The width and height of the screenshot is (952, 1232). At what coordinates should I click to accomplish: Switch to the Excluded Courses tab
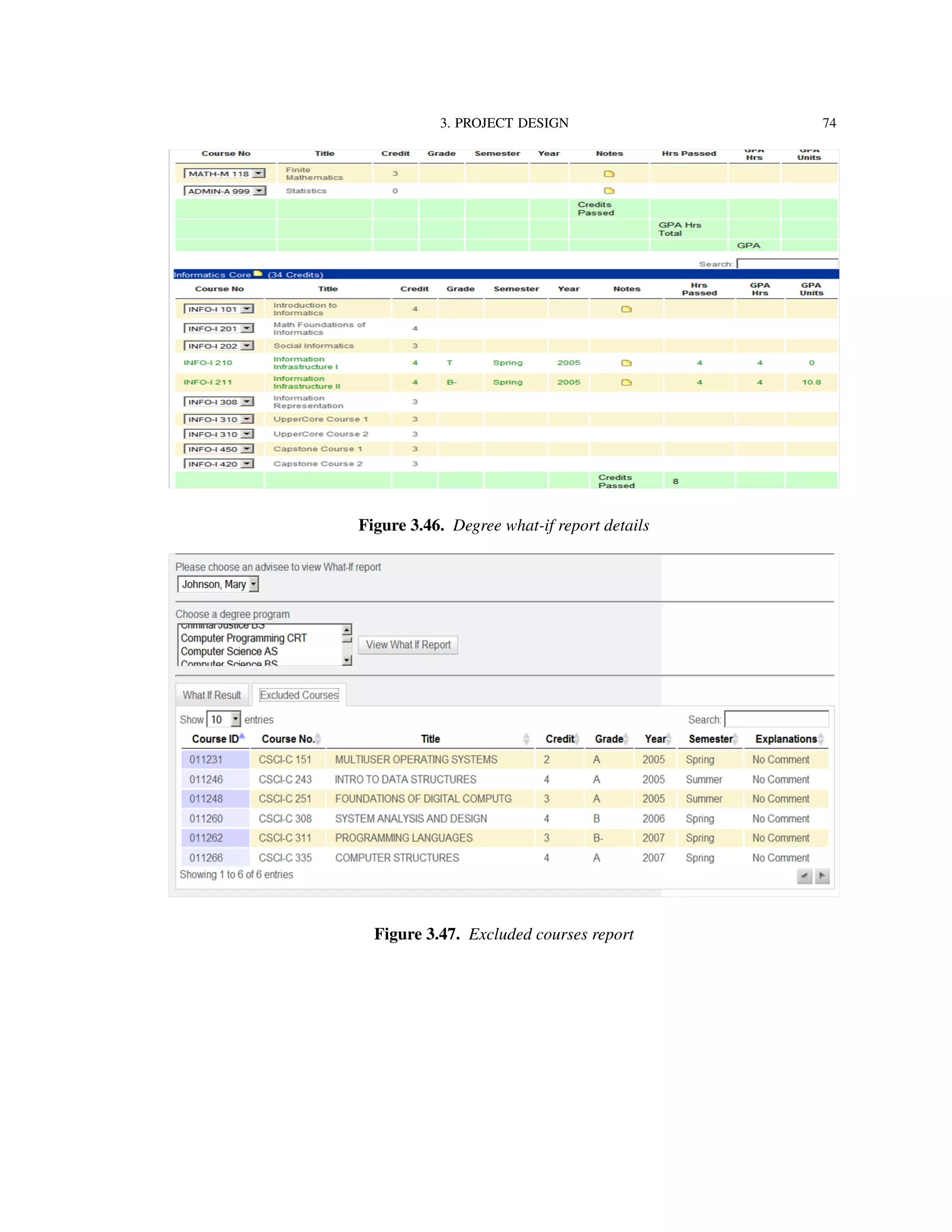(299, 695)
